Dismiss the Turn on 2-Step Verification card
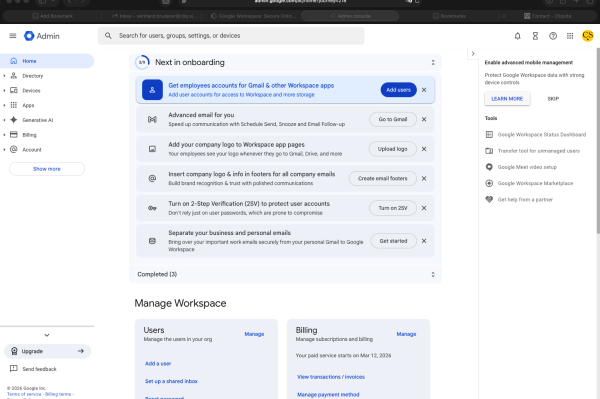The height and width of the screenshot is (399, 600). tap(424, 208)
